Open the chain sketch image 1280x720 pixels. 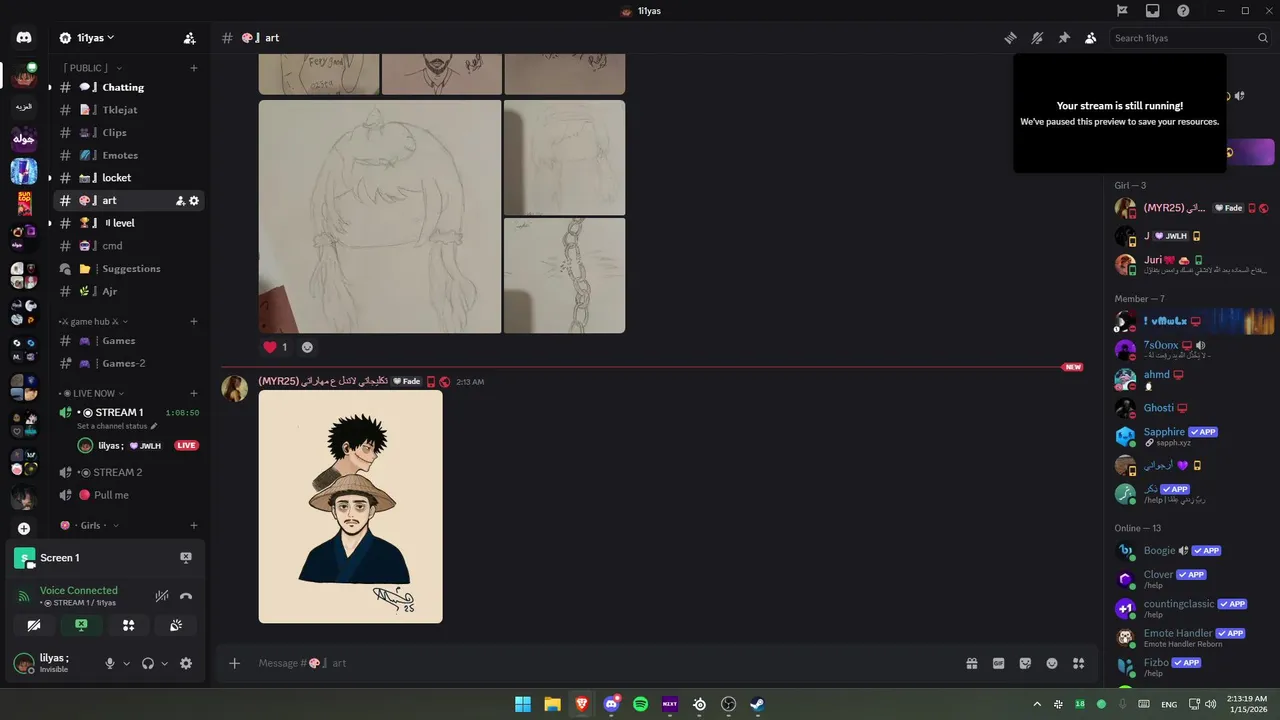(x=564, y=276)
